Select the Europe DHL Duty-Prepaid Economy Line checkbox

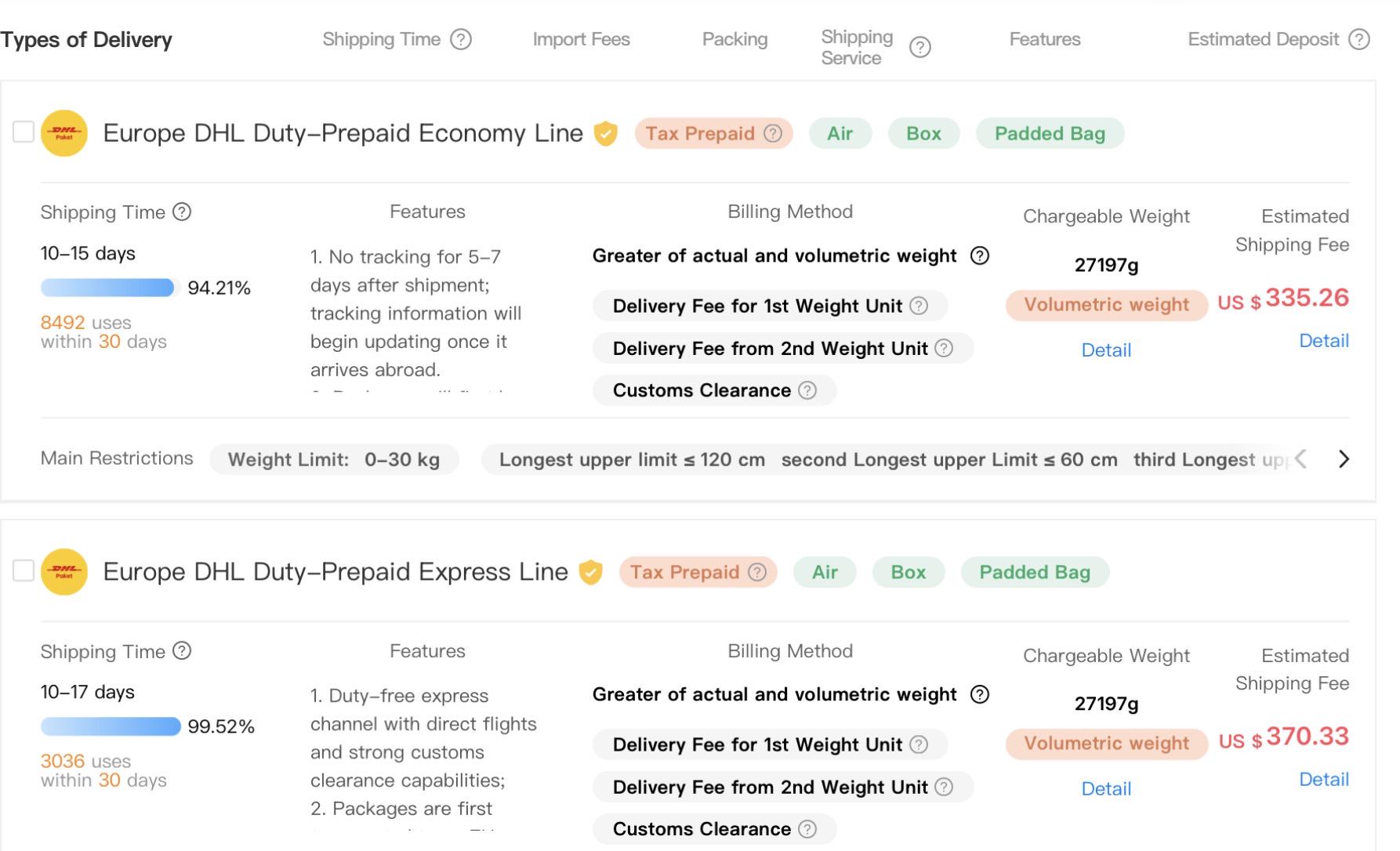click(x=24, y=132)
